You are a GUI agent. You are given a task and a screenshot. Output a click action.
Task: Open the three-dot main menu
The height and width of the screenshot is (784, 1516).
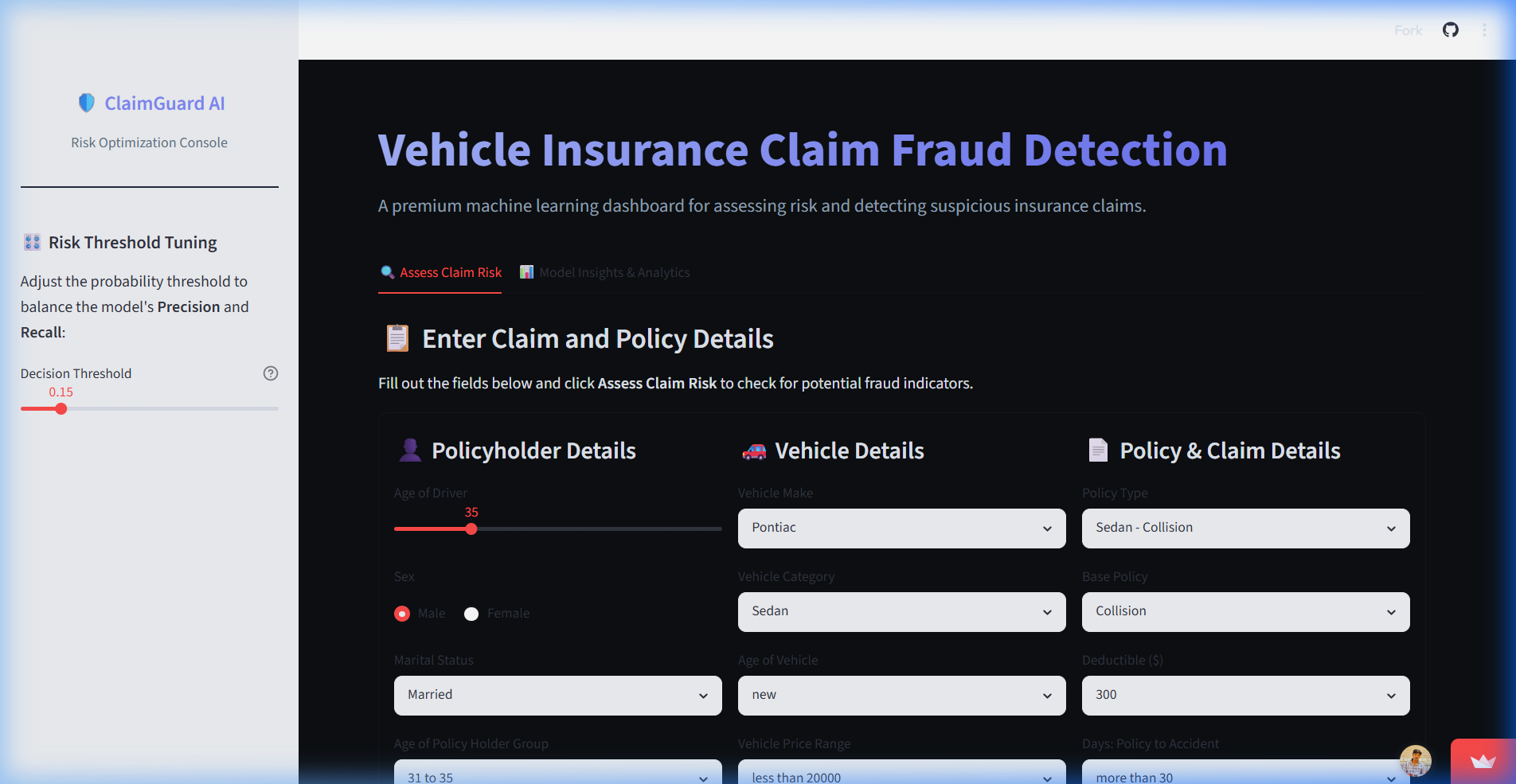[x=1484, y=30]
